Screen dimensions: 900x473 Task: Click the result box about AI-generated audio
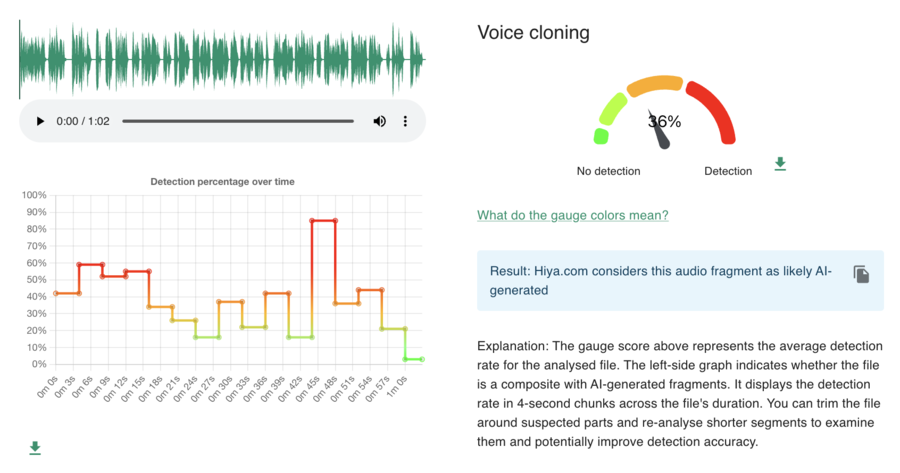pos(660,281)
